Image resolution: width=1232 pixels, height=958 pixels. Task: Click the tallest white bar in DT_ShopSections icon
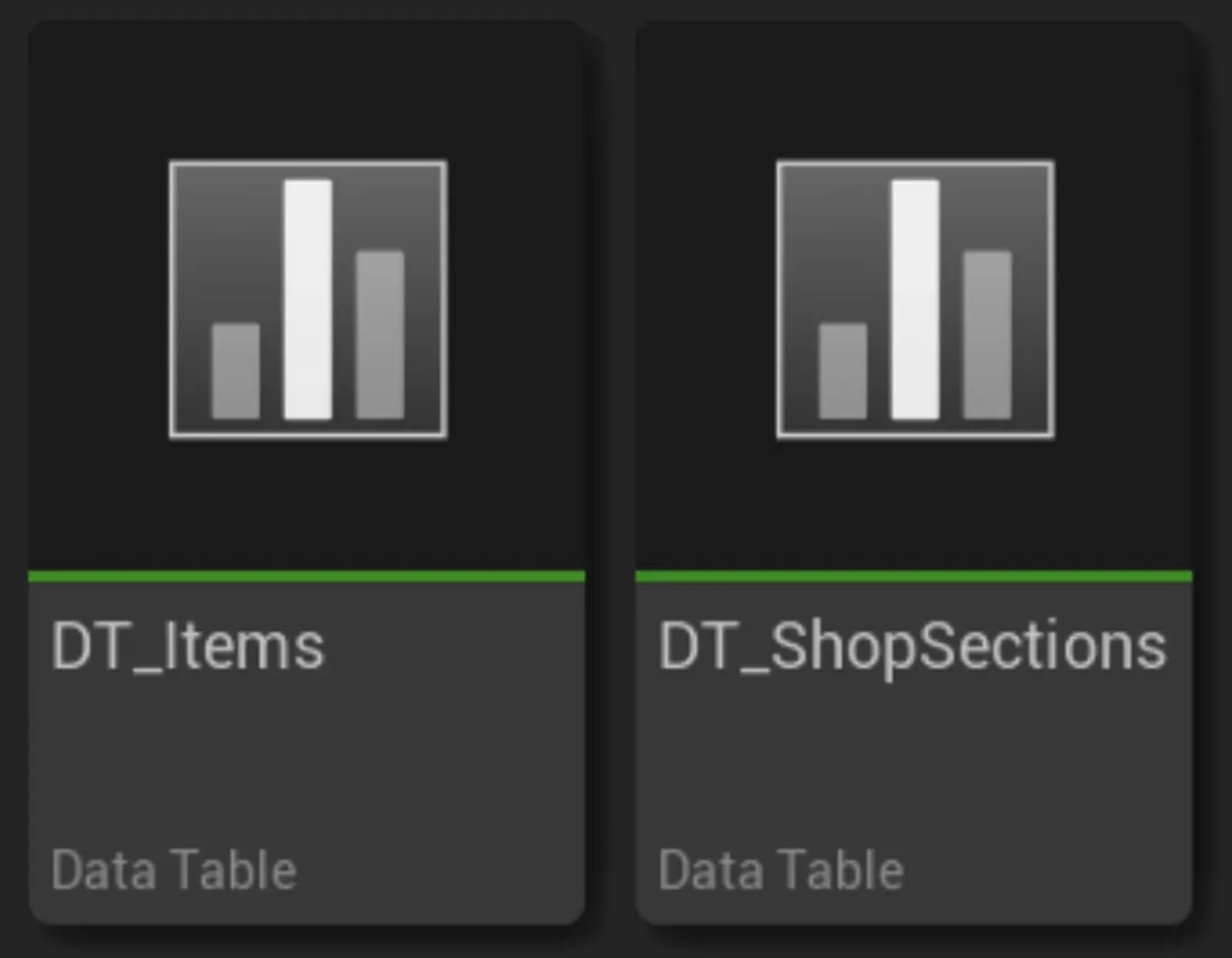click(x=915, y=300)
